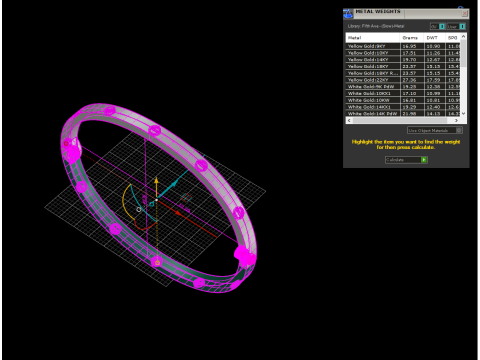Select the White Gold 10KW row
Image resolution: width=480 pixels, height=360 pixels.
click(x=403, y=100)
